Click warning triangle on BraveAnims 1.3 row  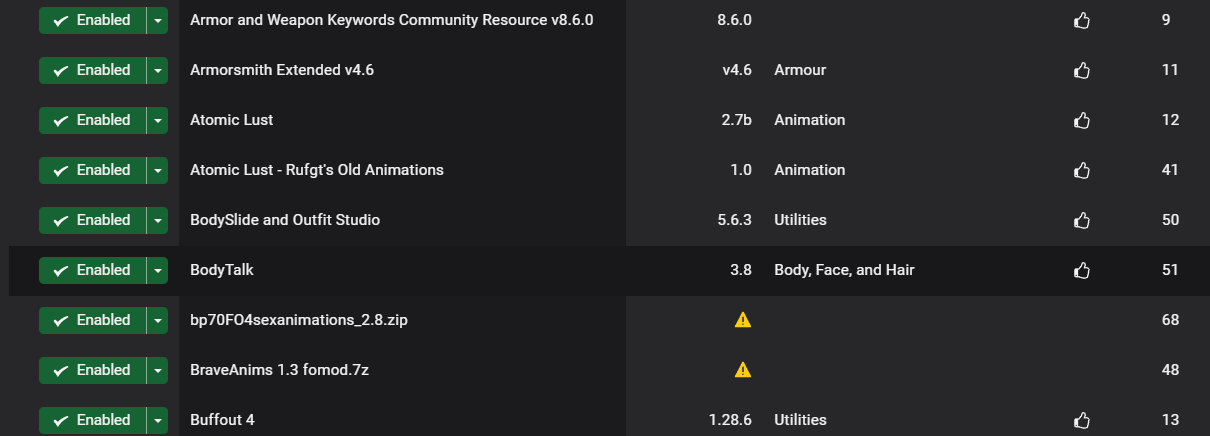(743, 370)
